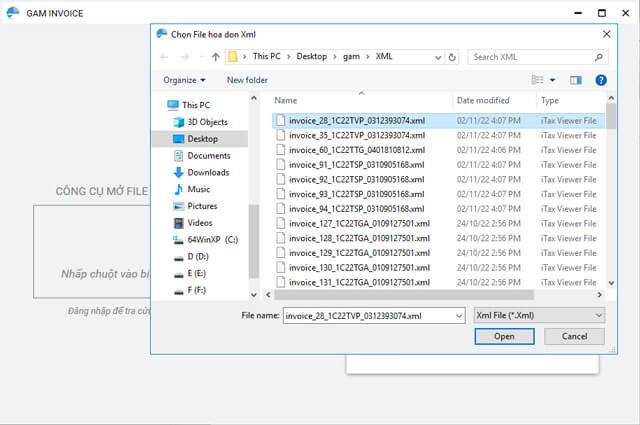Click the search magnifier in Search XML

click(598, 57)
